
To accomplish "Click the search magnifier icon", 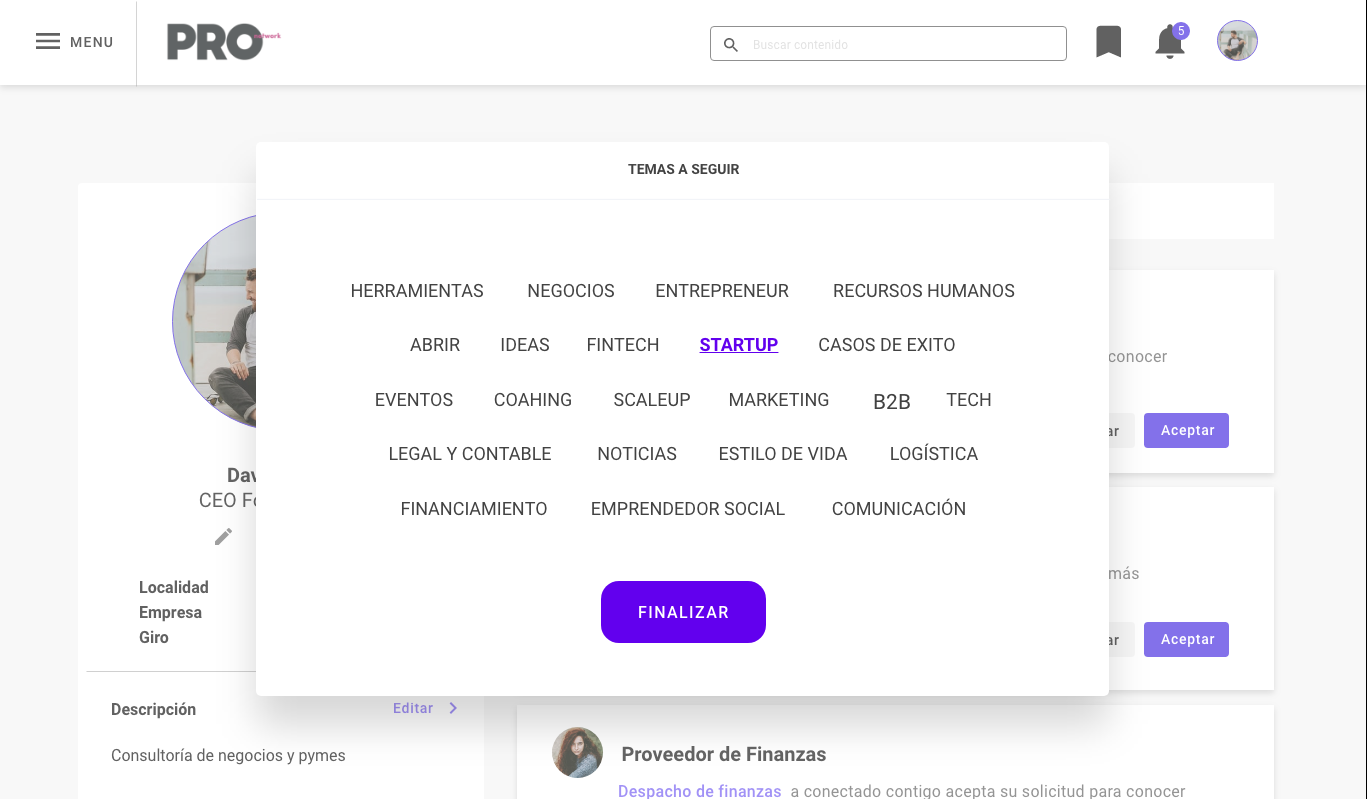I will tap(731, 45).
